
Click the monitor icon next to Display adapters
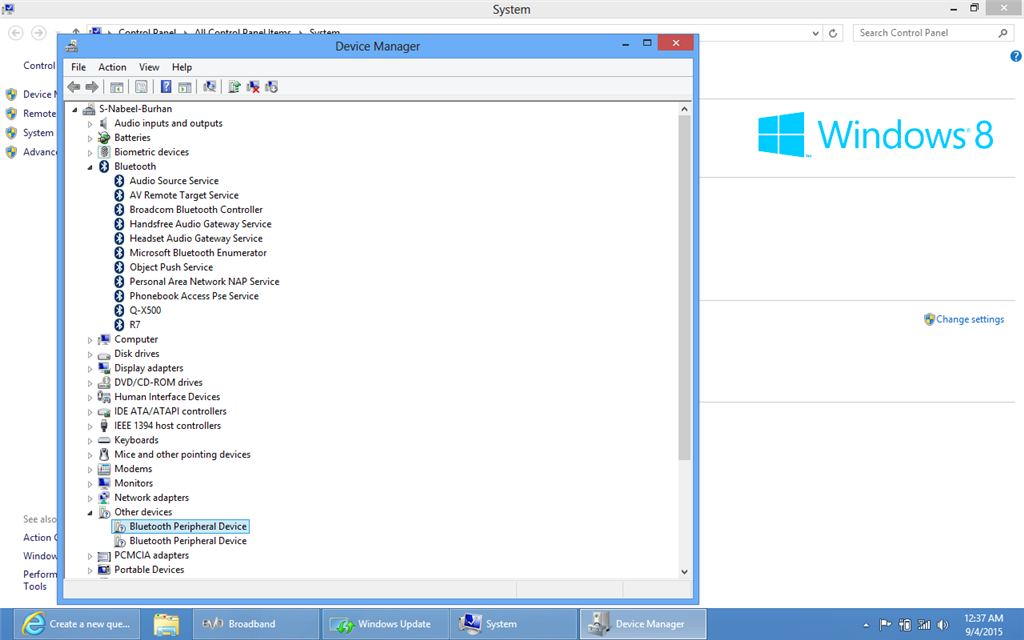(103, 368)
